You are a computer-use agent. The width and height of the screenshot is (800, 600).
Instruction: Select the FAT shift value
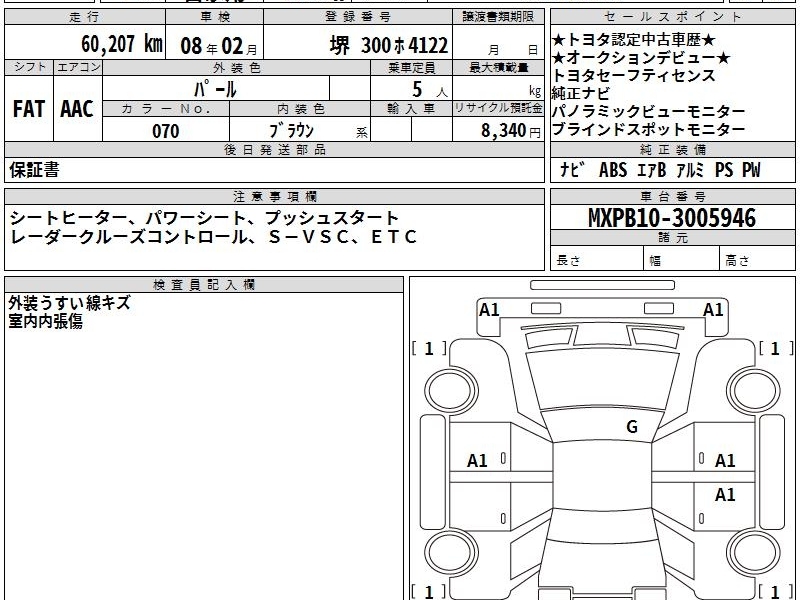tap(29, 109)
